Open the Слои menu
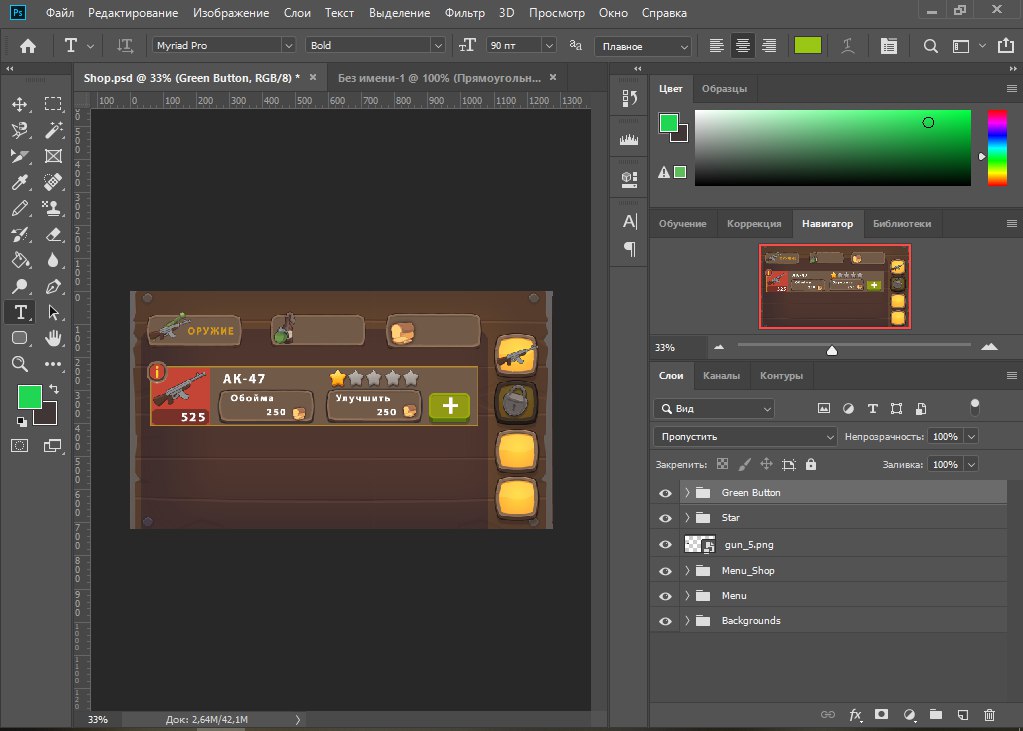This screenshot has height=731, width=1023. coord(297,13)
